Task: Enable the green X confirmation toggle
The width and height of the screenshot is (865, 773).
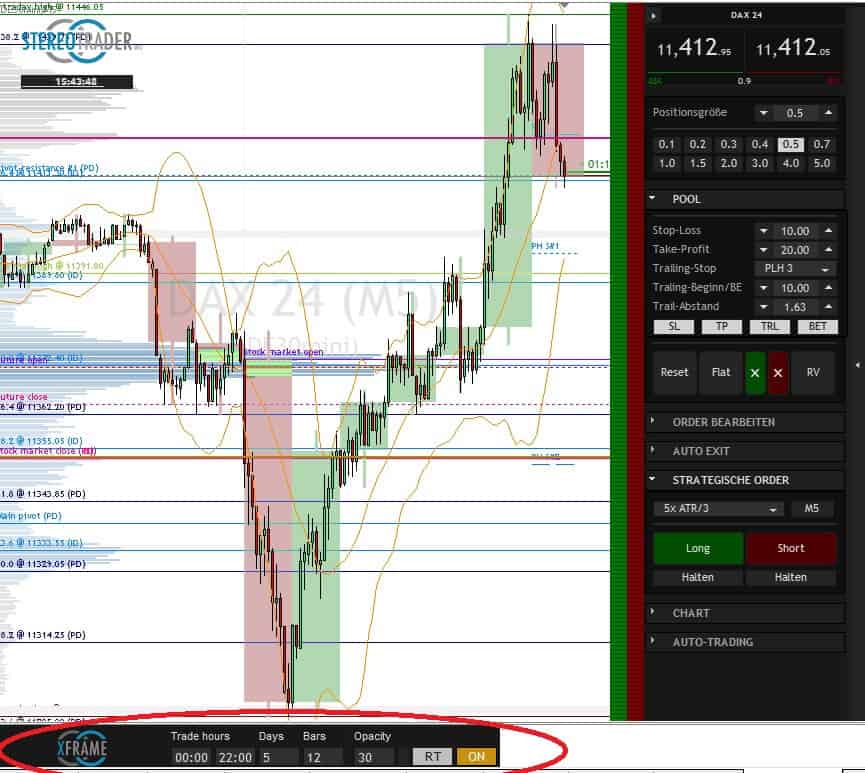Action: coord(756,372)
